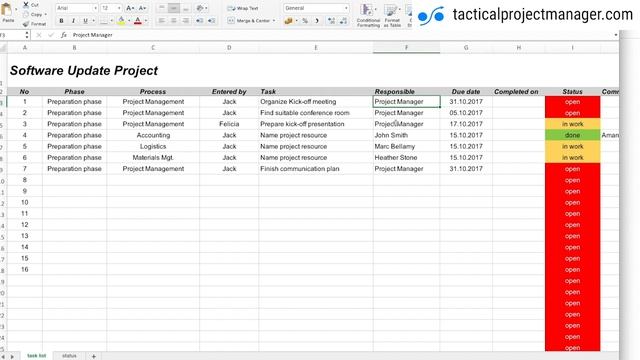Click the text orientation icon
The height and width of the screenshot is (360, 640).
pos(200,8)
